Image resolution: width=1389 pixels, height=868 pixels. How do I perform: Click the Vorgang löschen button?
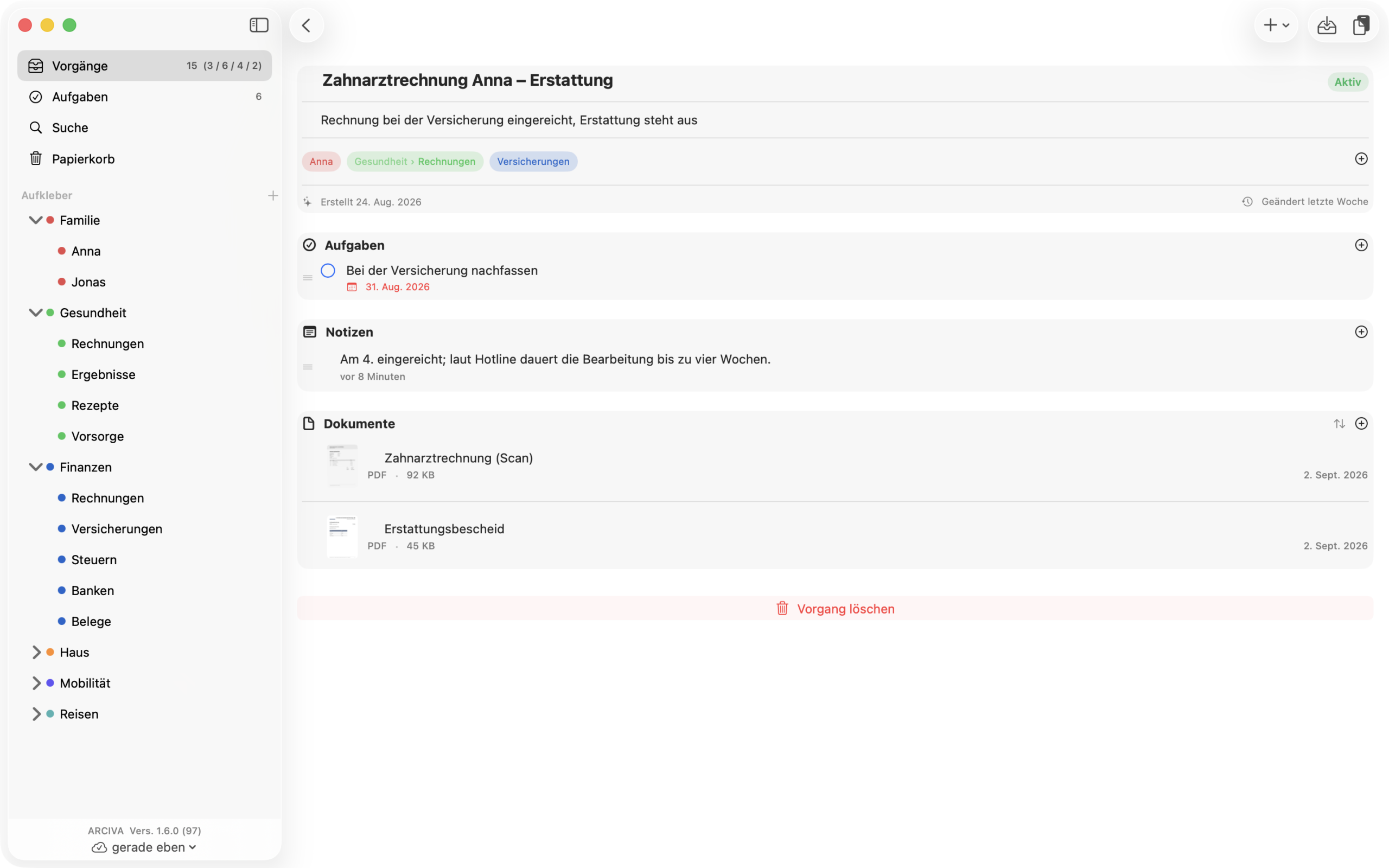835,609
